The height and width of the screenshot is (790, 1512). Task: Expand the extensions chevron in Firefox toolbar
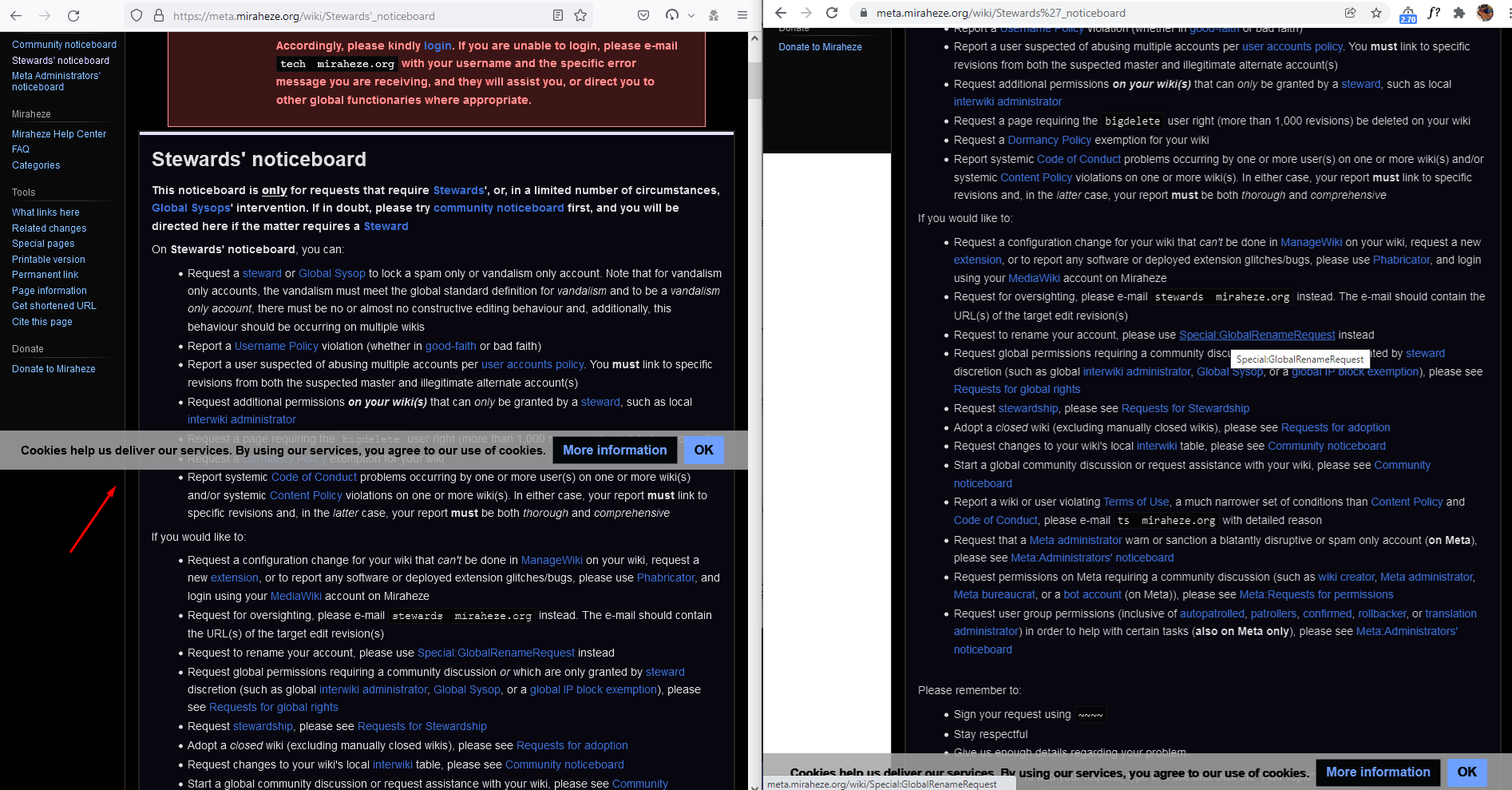tap(691, 15)
